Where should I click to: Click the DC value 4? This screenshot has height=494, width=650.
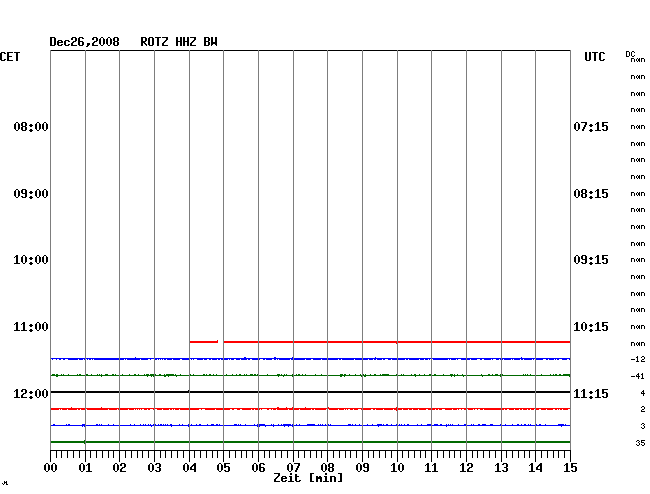coord(643,393)
